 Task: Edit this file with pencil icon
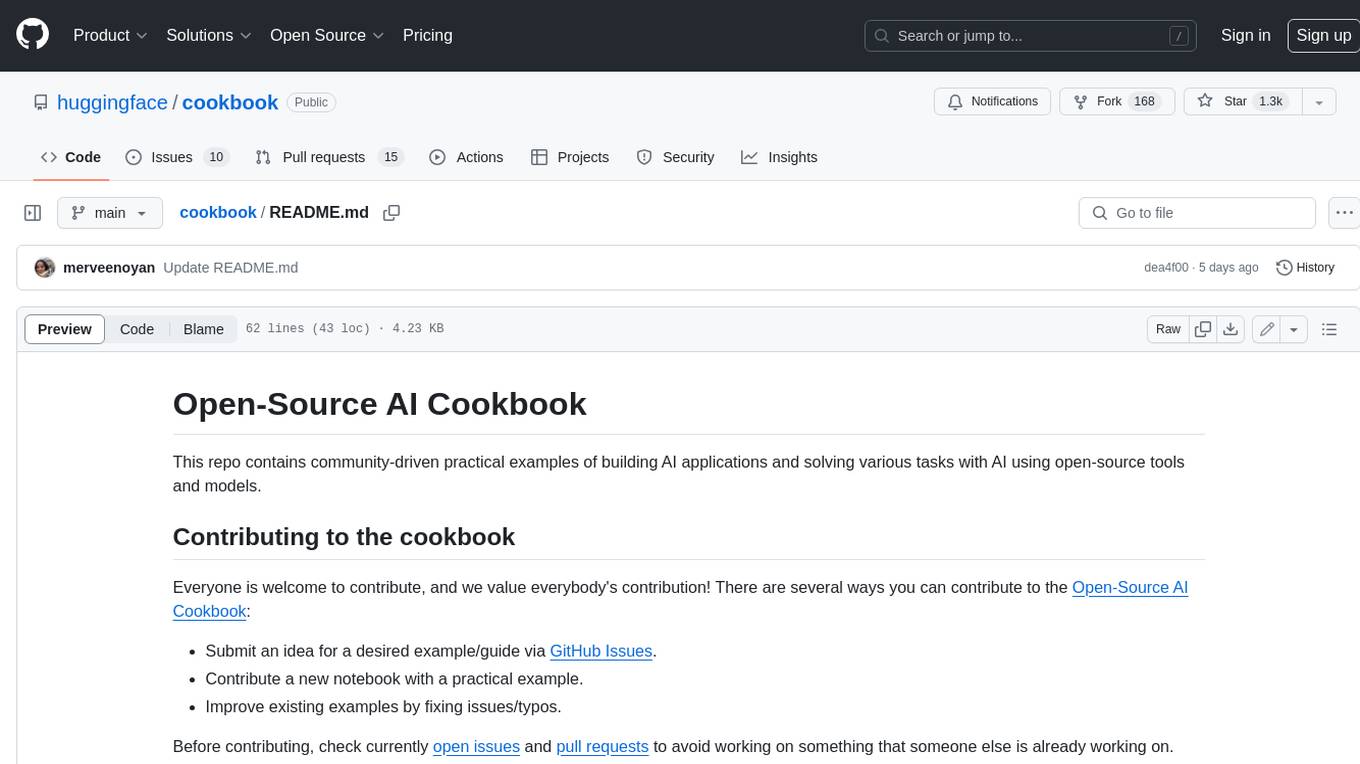[x=1267, y=329]
